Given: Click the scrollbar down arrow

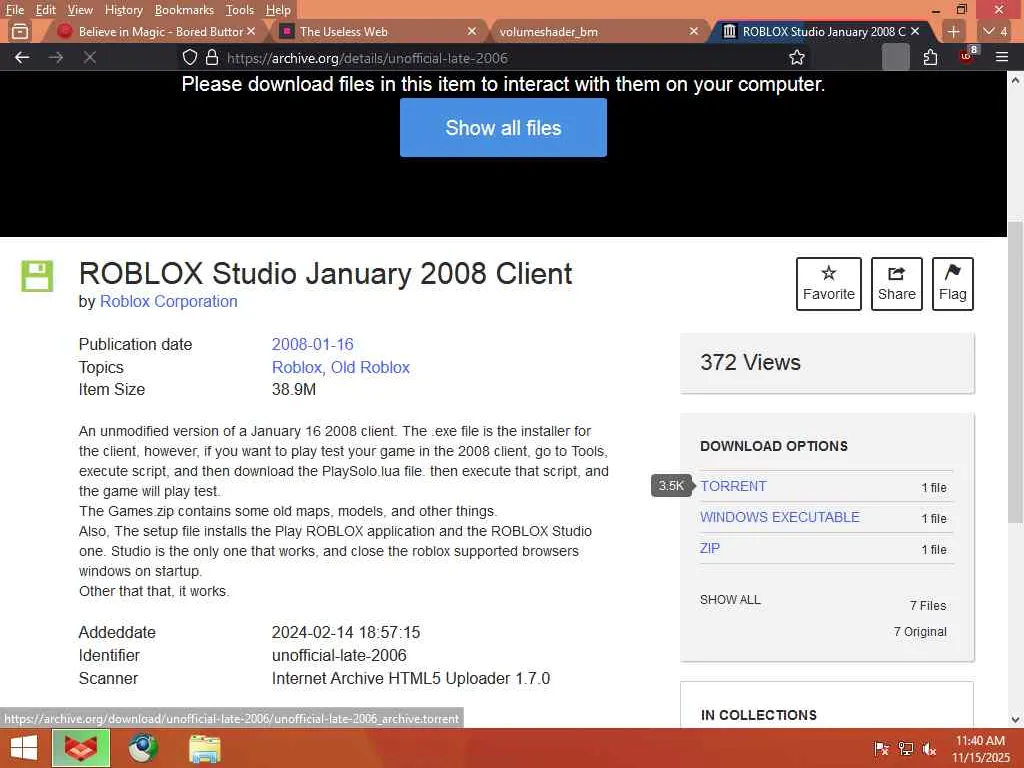Looking at the screenshot, I should [x=1016, y=720].
